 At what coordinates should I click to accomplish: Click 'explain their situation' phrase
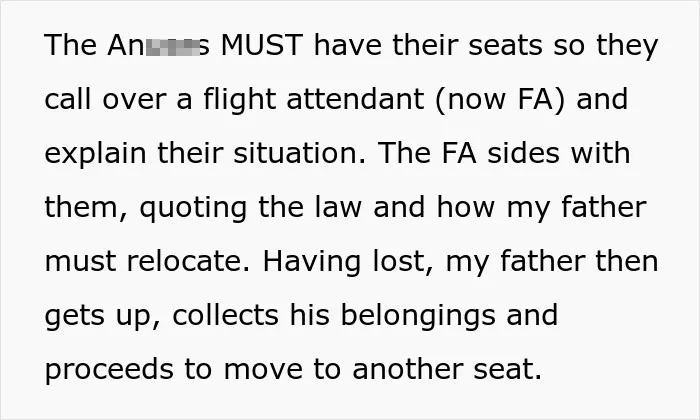tap(202, 154)
